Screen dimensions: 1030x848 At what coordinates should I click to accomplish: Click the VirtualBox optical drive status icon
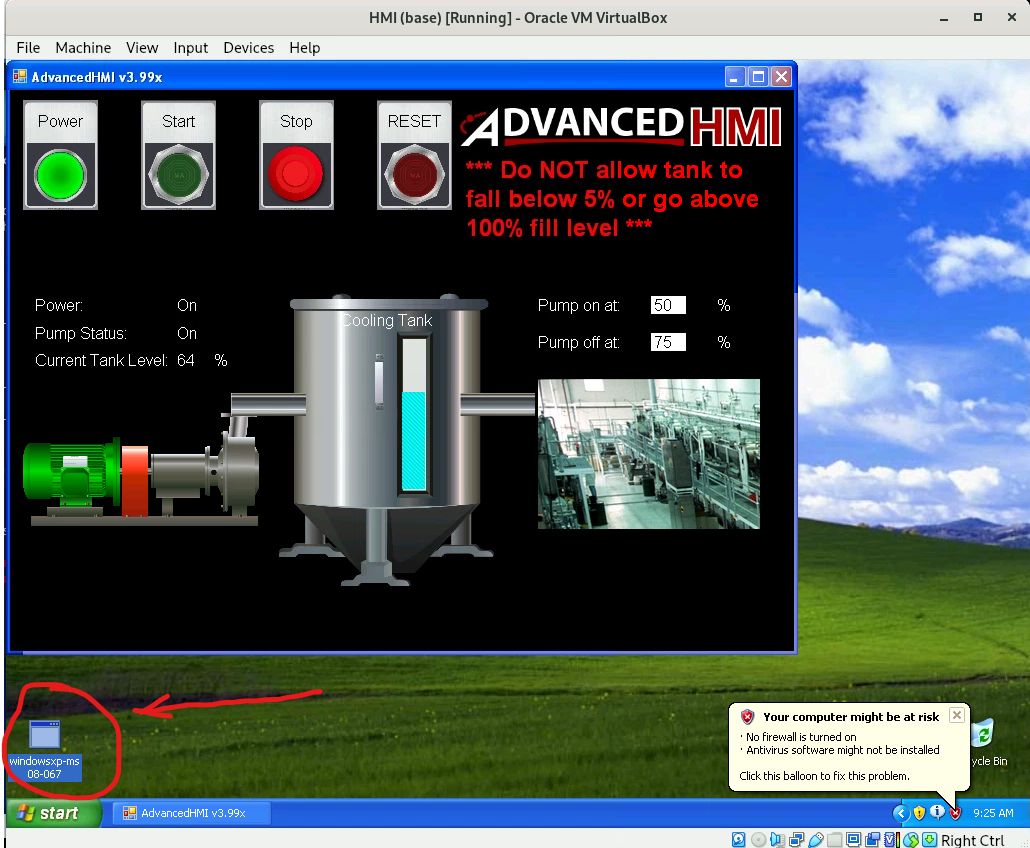coord(759,839)
